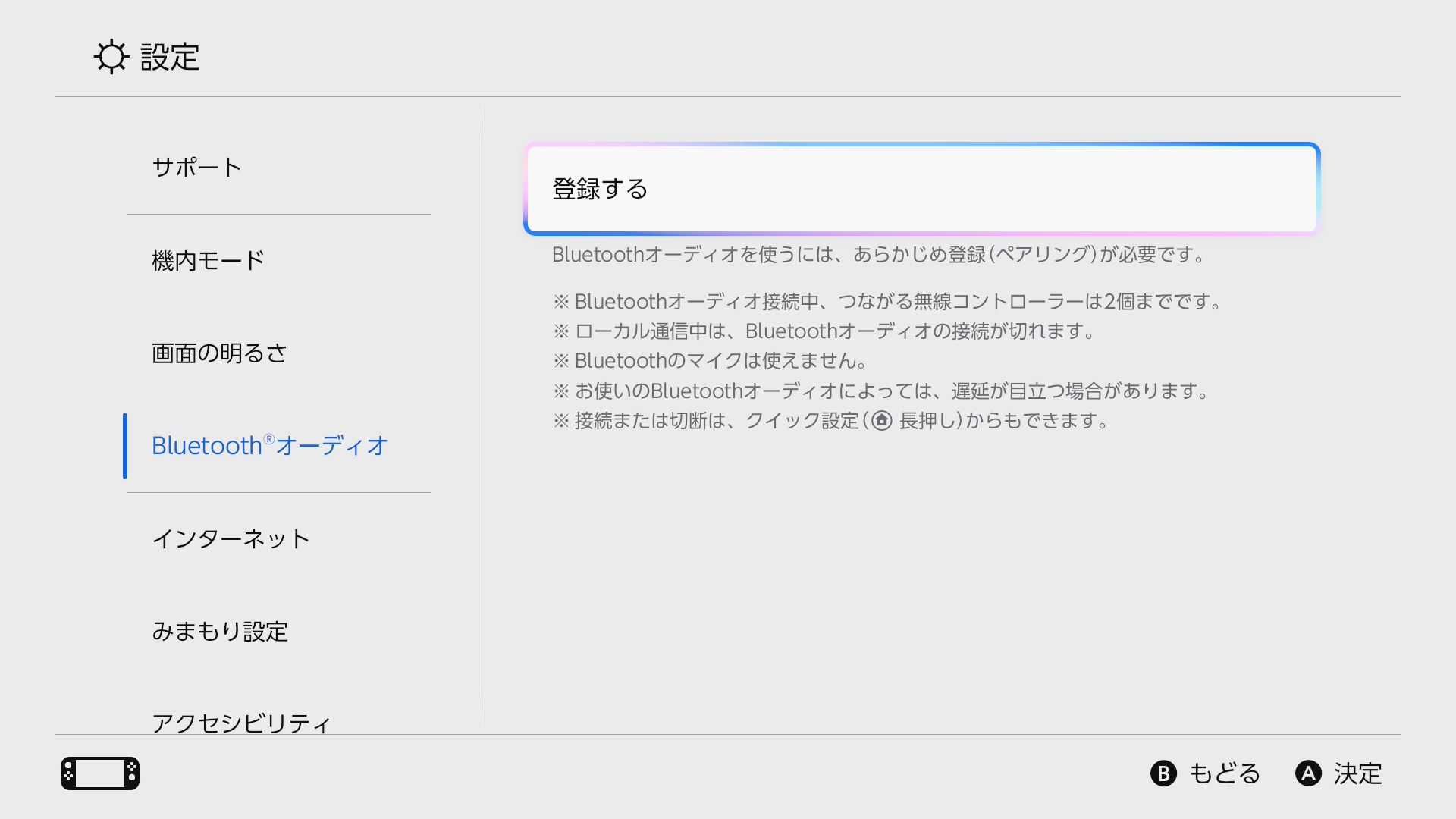This screenshot has width=1456, height=819.
Task: Click the note about 無線コントローラーは2個まで
Action: pyautogui.click(x=887, y=302)
